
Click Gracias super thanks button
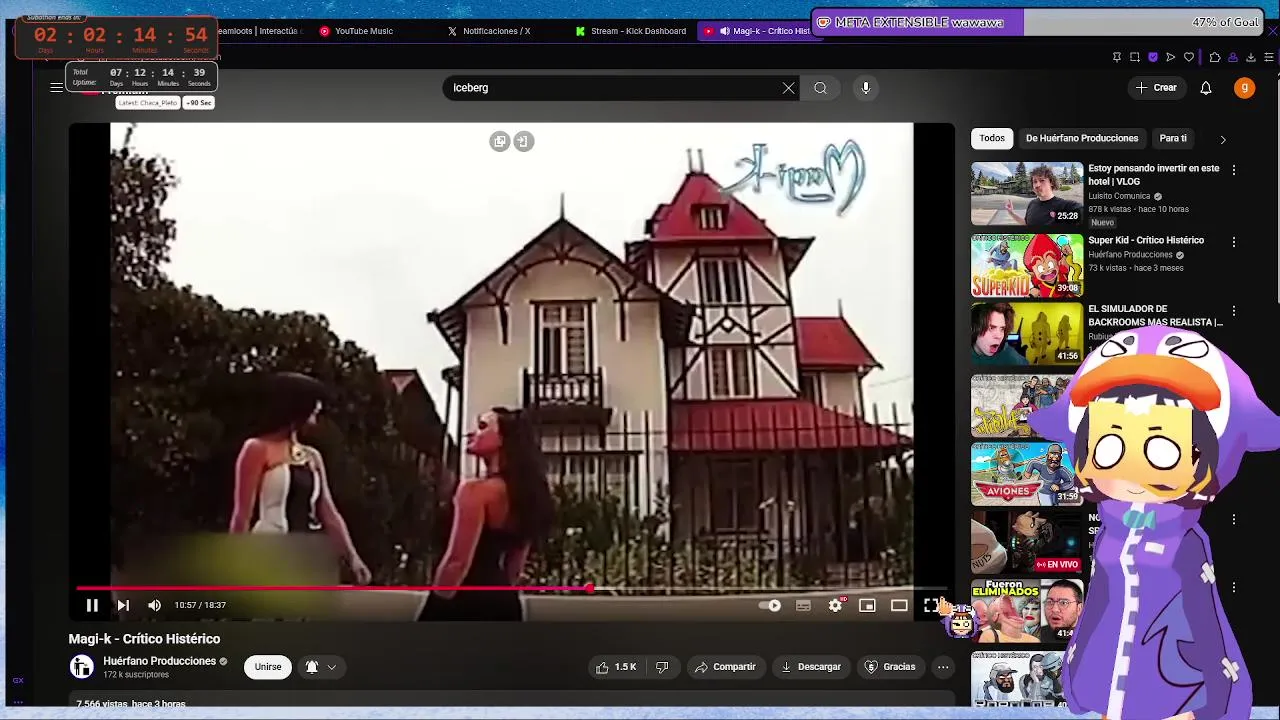[890, 667]
